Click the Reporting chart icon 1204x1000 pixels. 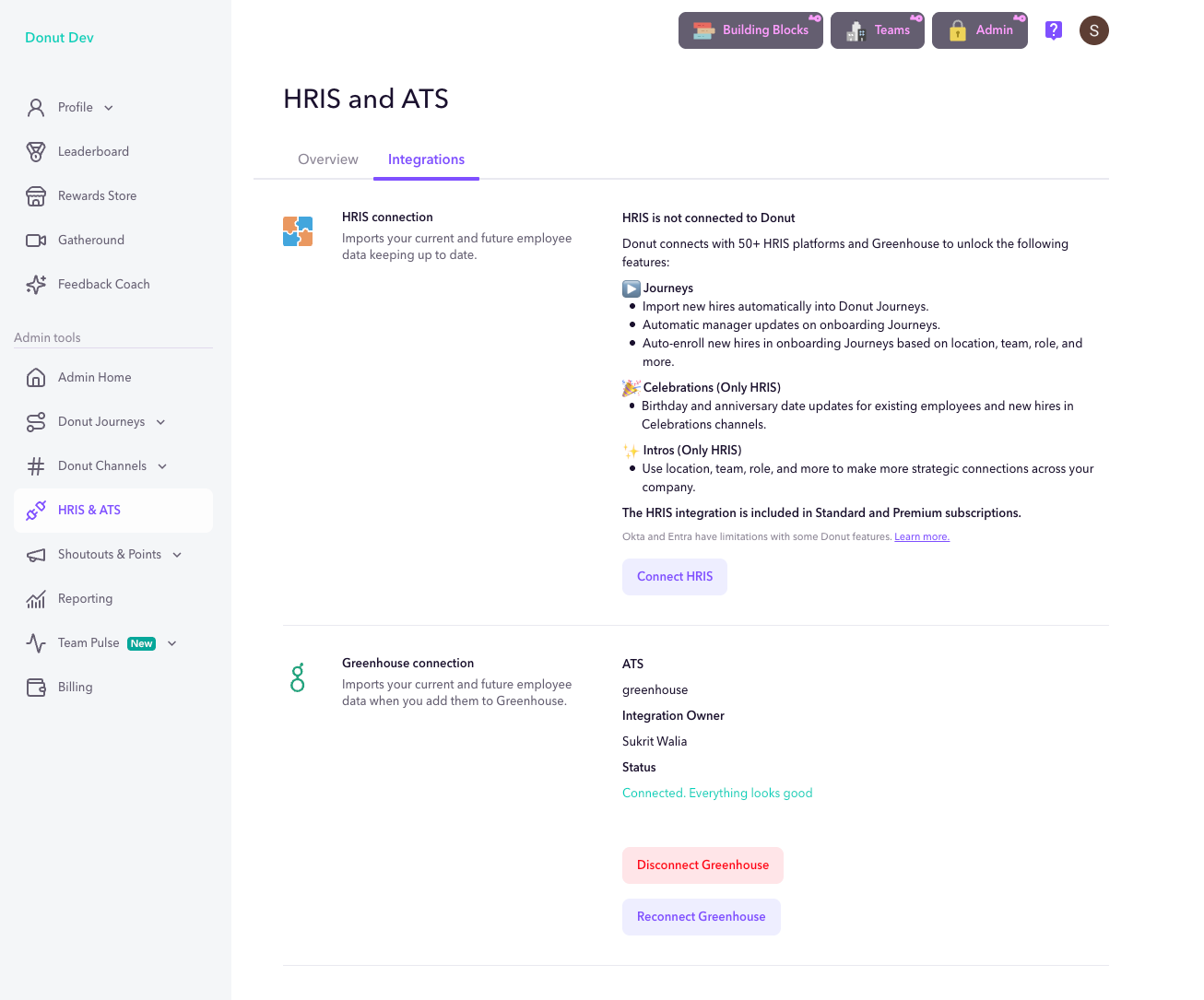point(36,599)
